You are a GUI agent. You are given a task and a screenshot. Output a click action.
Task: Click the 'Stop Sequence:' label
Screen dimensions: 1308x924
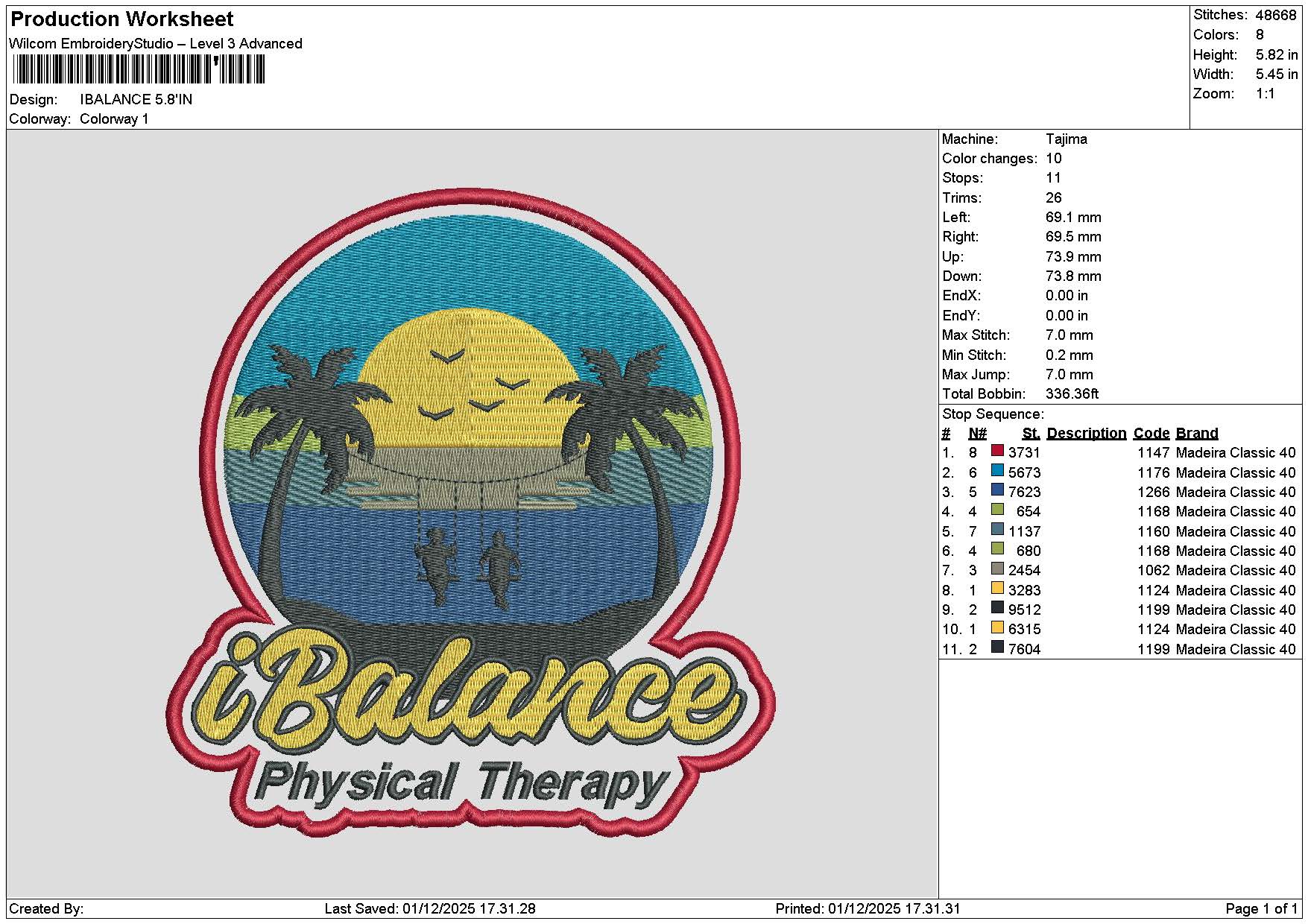(x=993, y=414)
